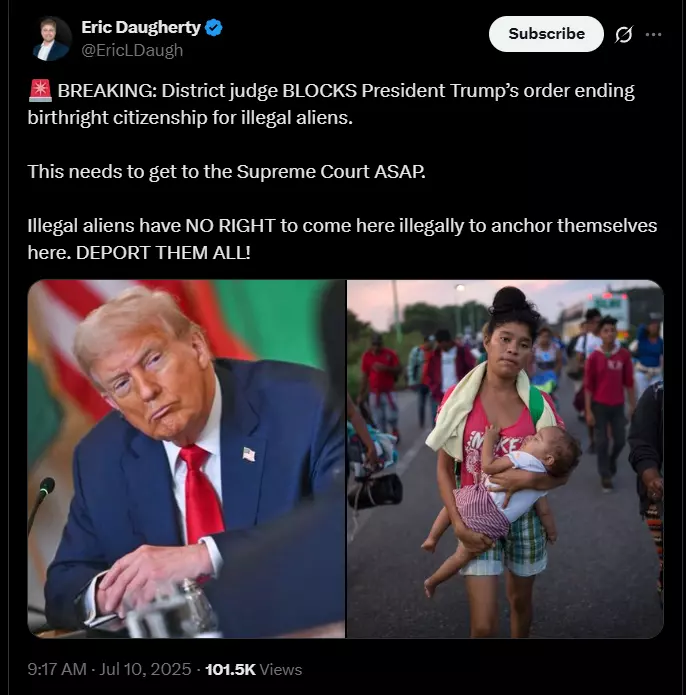Screen dimensions: 686x695
Task: Open the left photo of Trump in suit
Action: coord(186,459)
